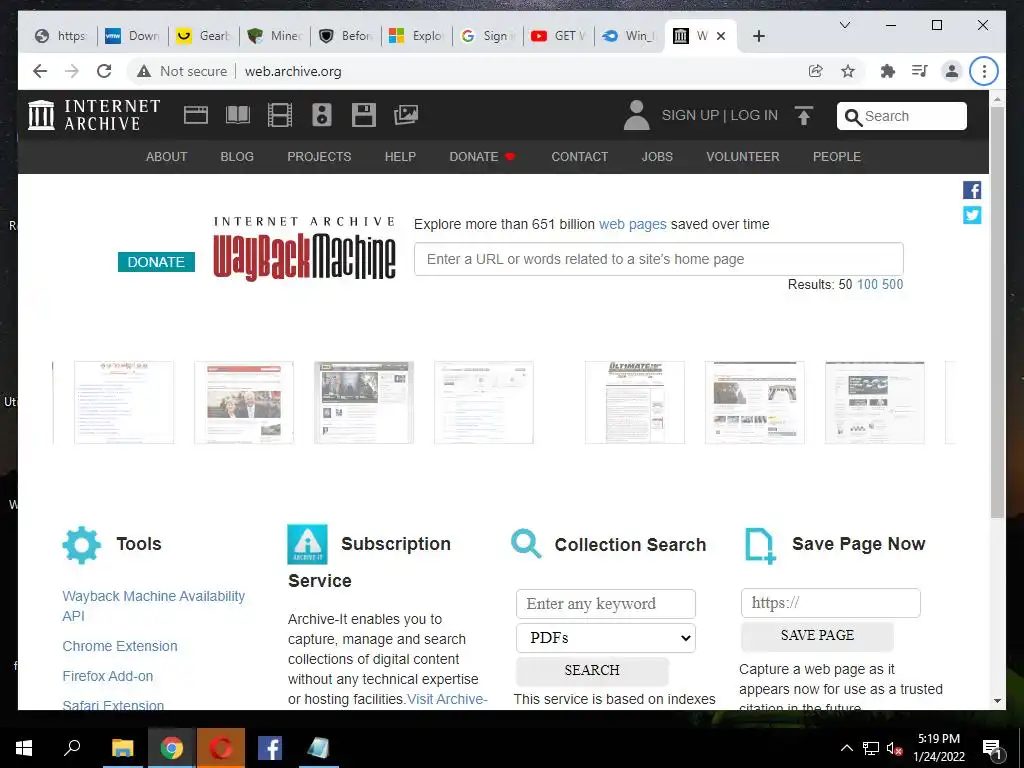Follow the web pages link
The width and height of the screenshot is (1024, 768).
pyautogui.click(x=633, y=224)
